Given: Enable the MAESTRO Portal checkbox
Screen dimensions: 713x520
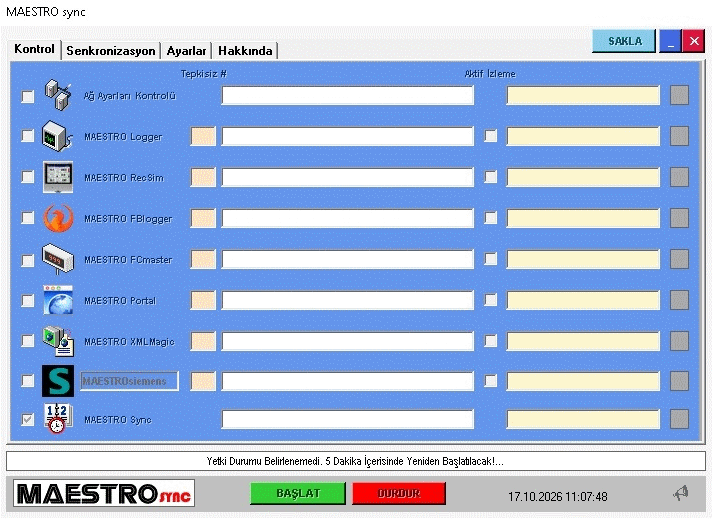Looking at the screenshot, I should [x=28, y=300].
